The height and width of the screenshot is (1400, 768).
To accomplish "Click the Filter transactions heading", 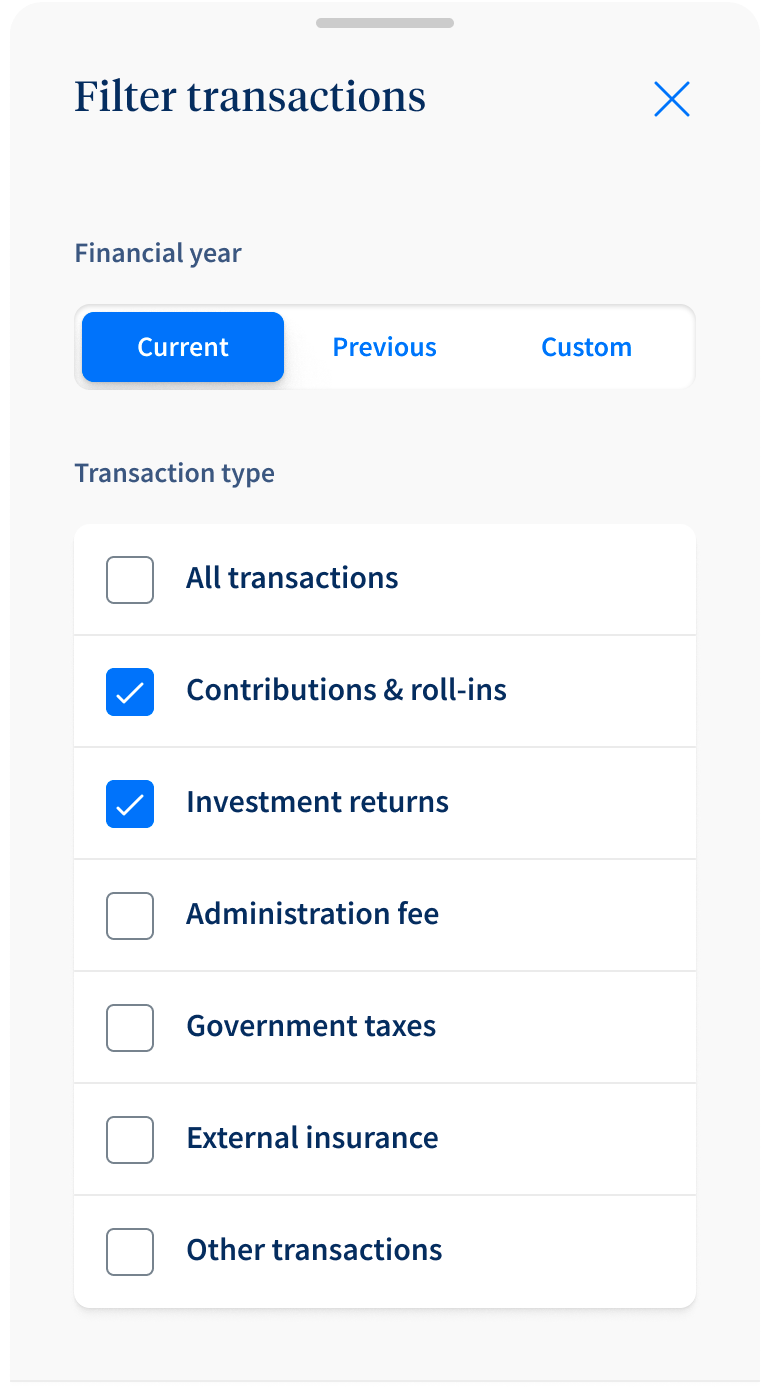I will tap(250, 97).
